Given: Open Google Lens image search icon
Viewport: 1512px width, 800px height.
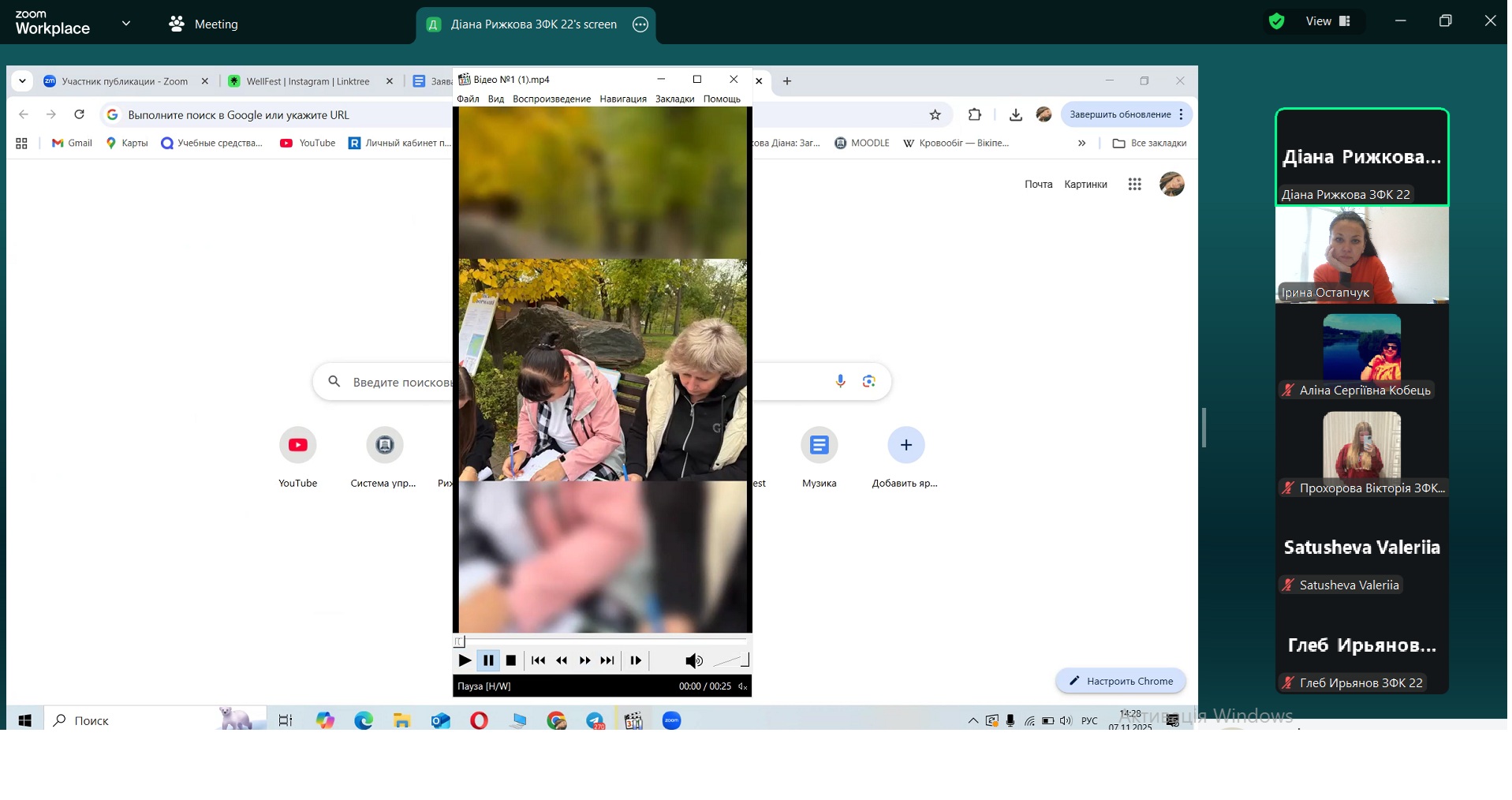Looking at the screenshot, I should point(868,382).
